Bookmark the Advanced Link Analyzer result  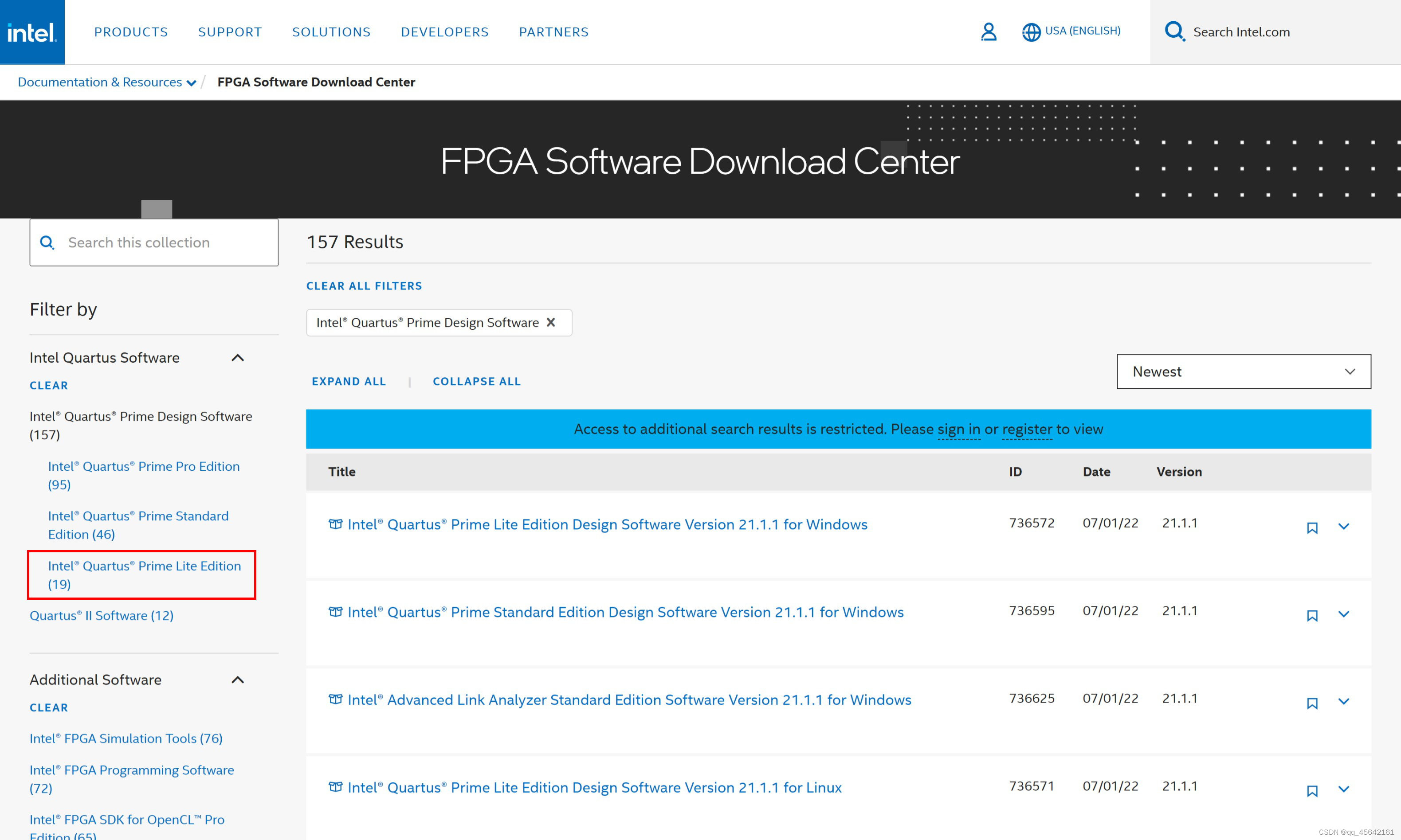(x=1311, y=703)
